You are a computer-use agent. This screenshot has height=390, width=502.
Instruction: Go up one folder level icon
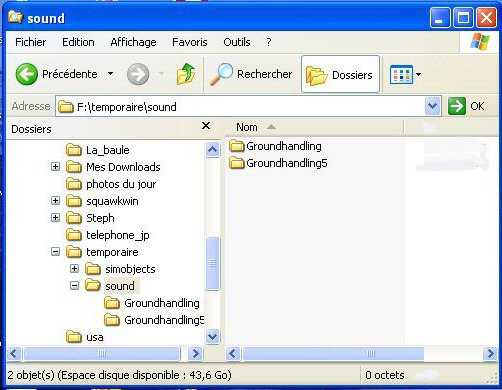click(x=186, y=74)
